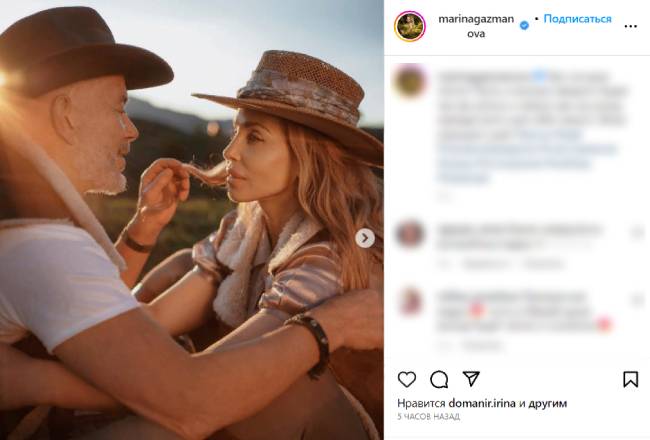Open the three-dot more options menu
This screenshot has width=650, height=440.
point(630,26)
